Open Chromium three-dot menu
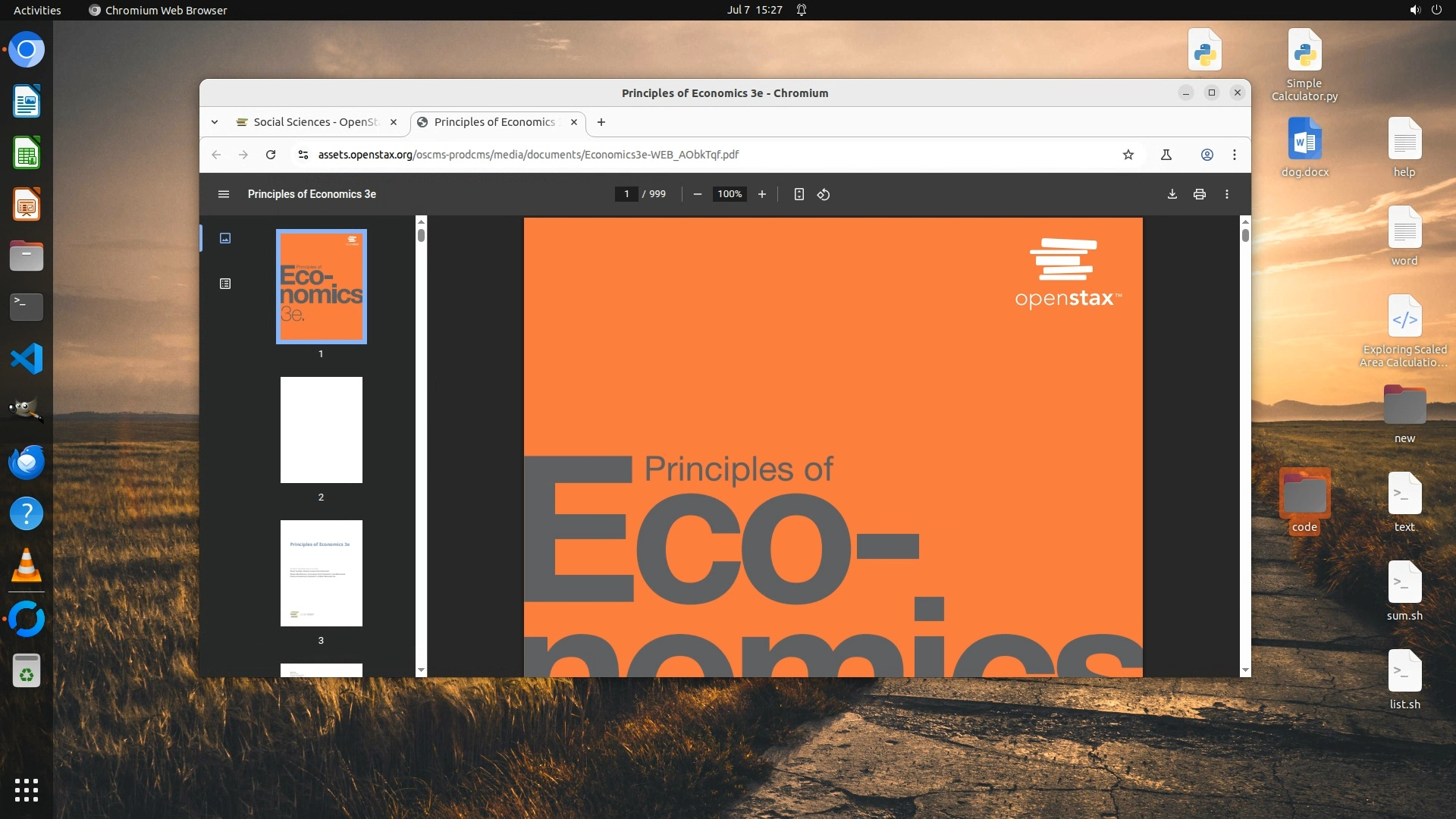 point(1234,155)
